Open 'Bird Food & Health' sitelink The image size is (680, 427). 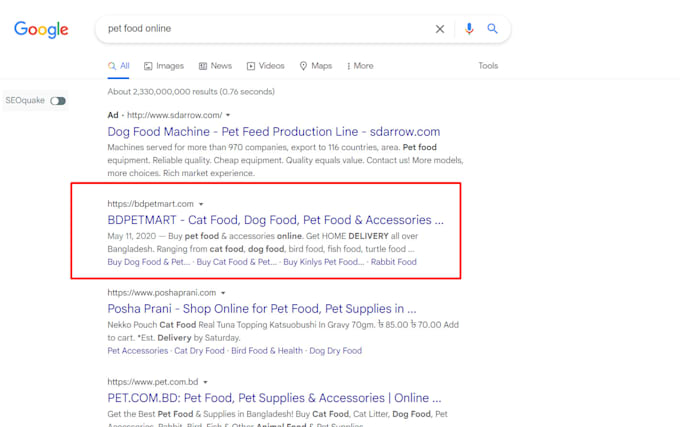(x=267, y=351)
